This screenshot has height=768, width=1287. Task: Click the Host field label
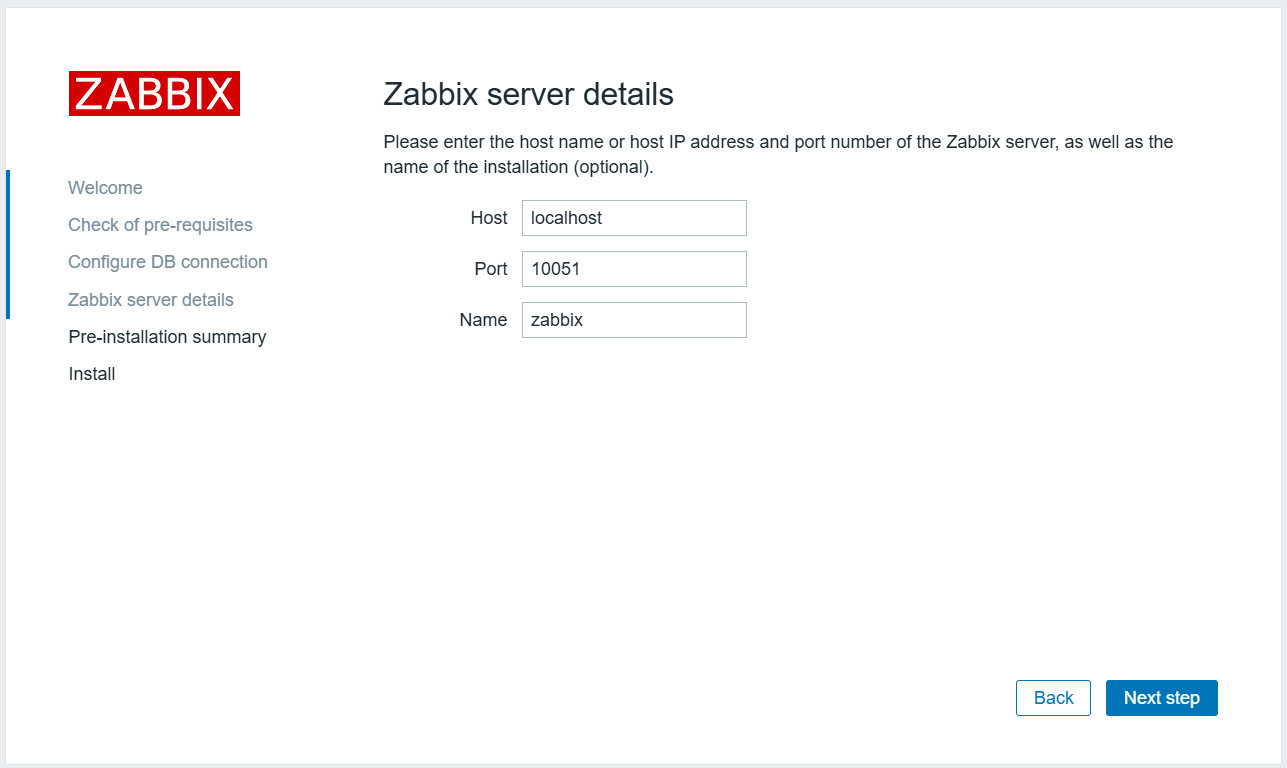pyautogui.click(x=489, y=218)
